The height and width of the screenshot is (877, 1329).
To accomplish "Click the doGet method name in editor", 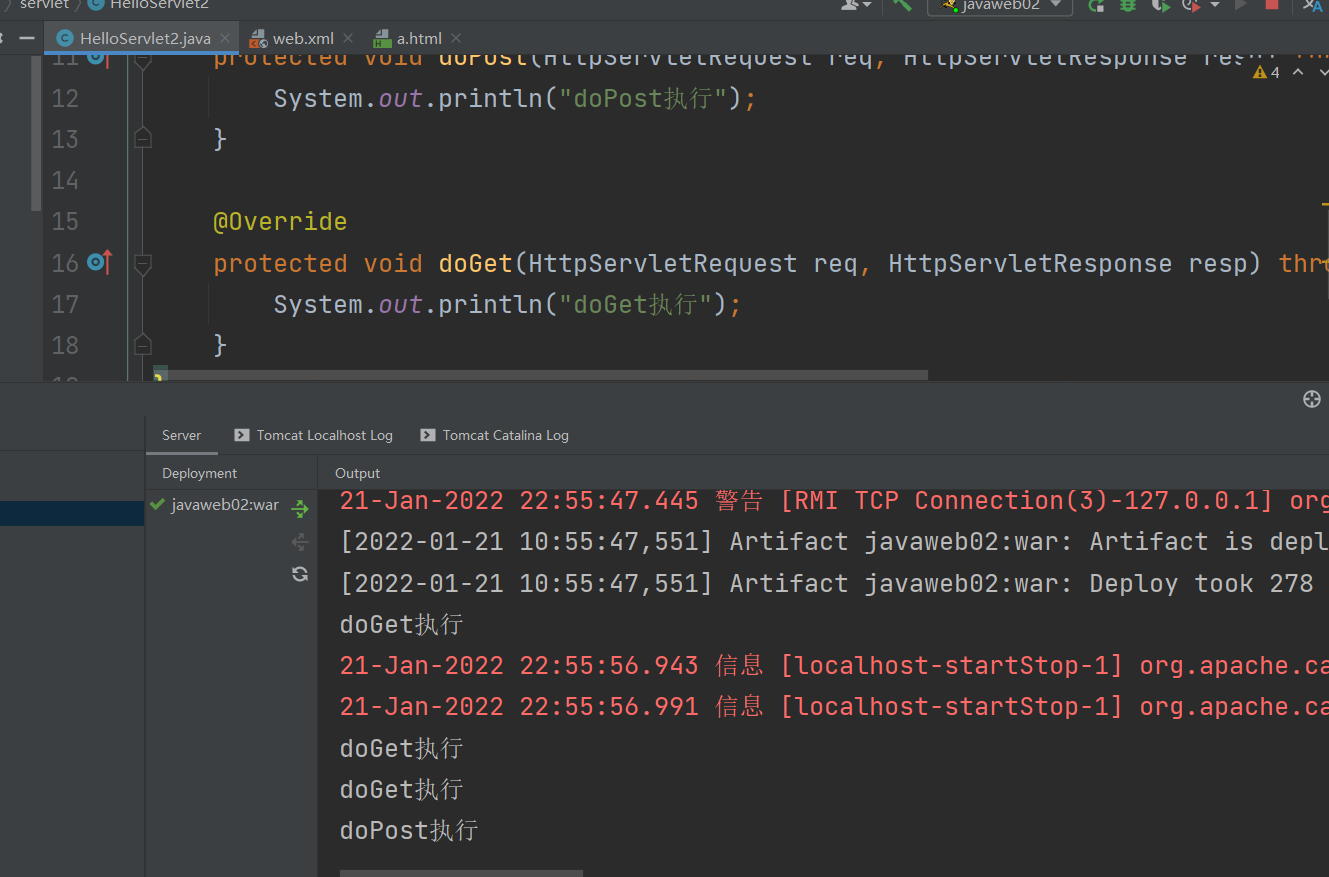I will coord(475,263).
